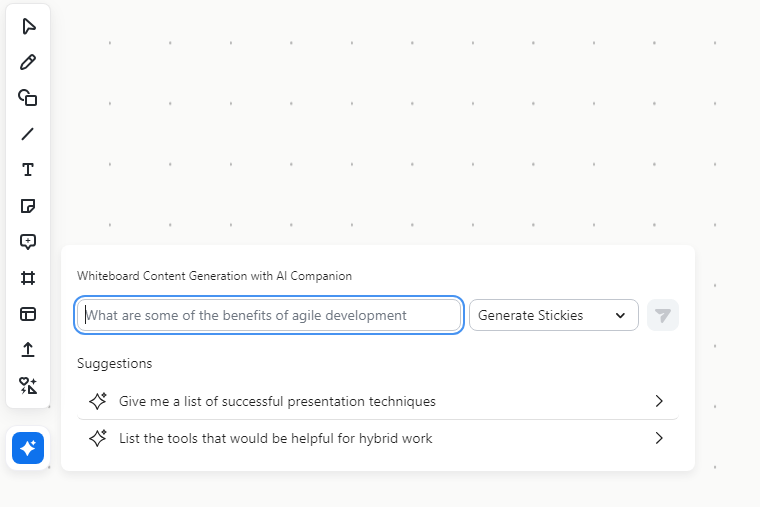Viewport: 760px width, 507px height.
Task: Expand chevron next to presentation techniques suggestion
Action: 659,401
